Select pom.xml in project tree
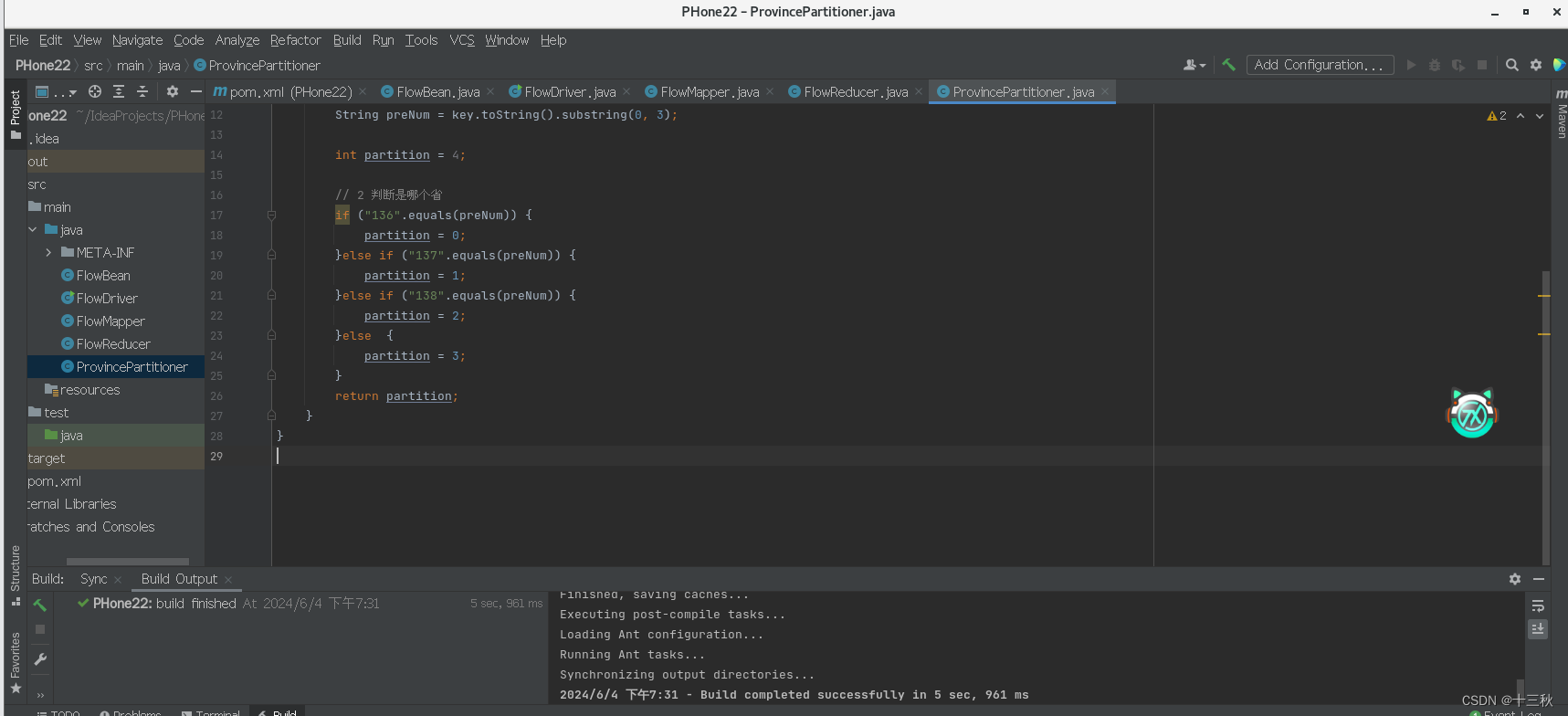 (55, 481)
